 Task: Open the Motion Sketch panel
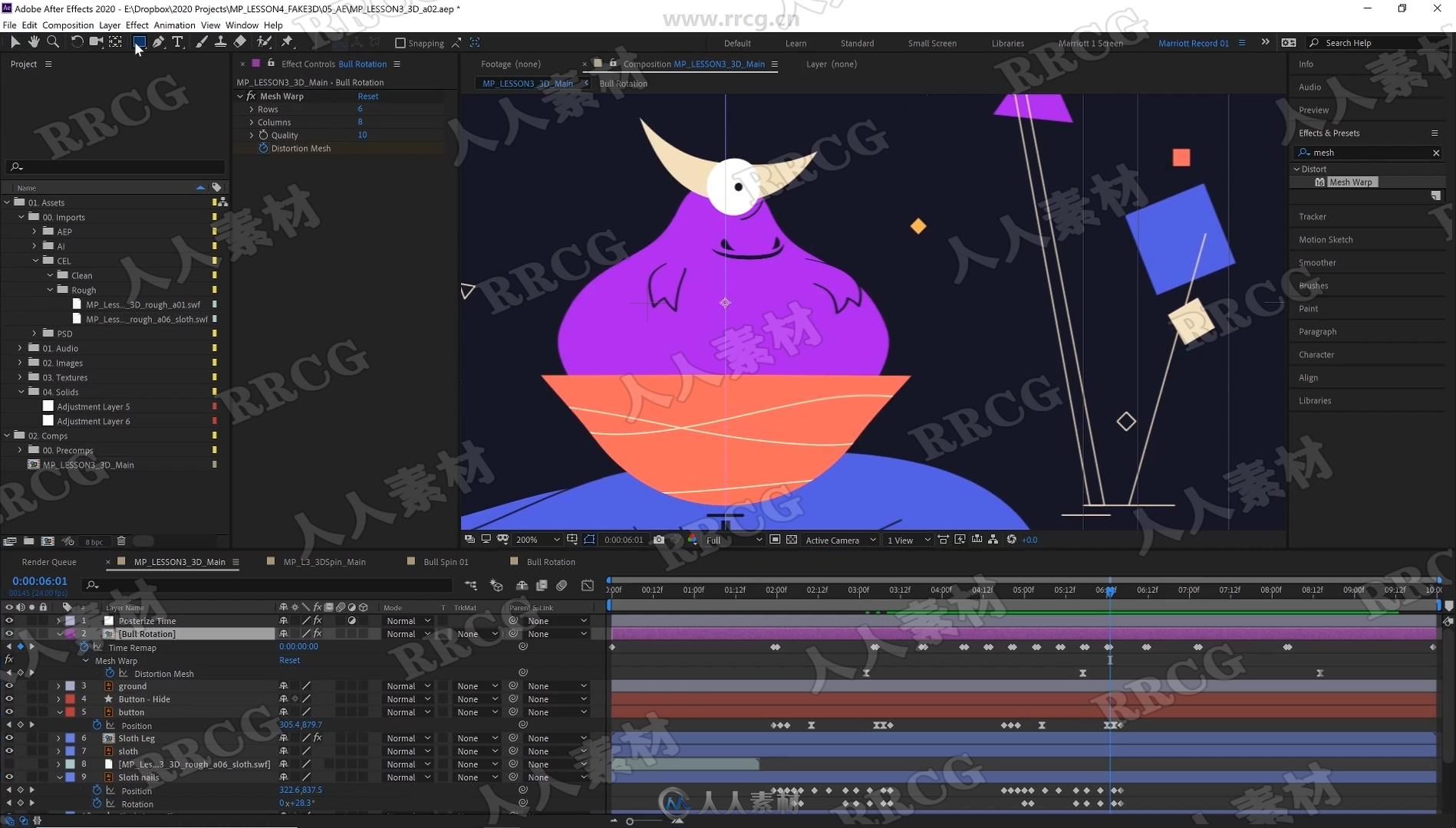tap(1326, 240)
